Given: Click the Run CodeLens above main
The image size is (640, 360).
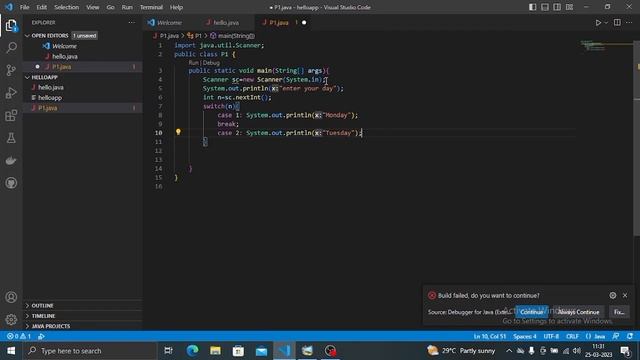Looking at the screenshot, I should [193, 63].
